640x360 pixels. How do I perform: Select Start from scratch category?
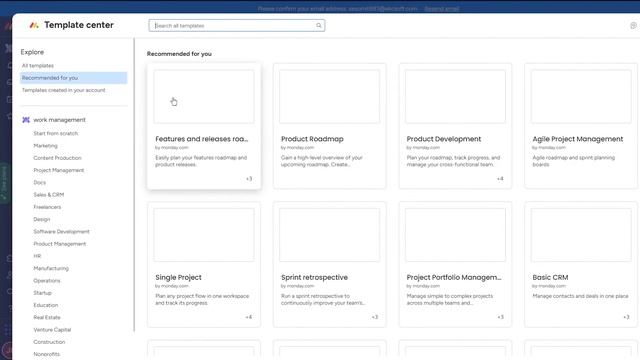pos(56,133)
